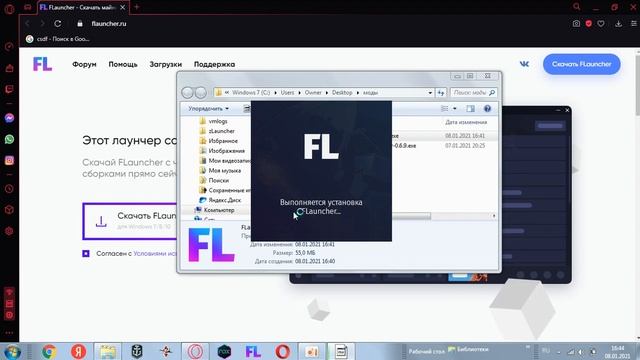Add page to bookmarks with heart icon
This screenshot has width=640, height=360.
tap(601, 24)
